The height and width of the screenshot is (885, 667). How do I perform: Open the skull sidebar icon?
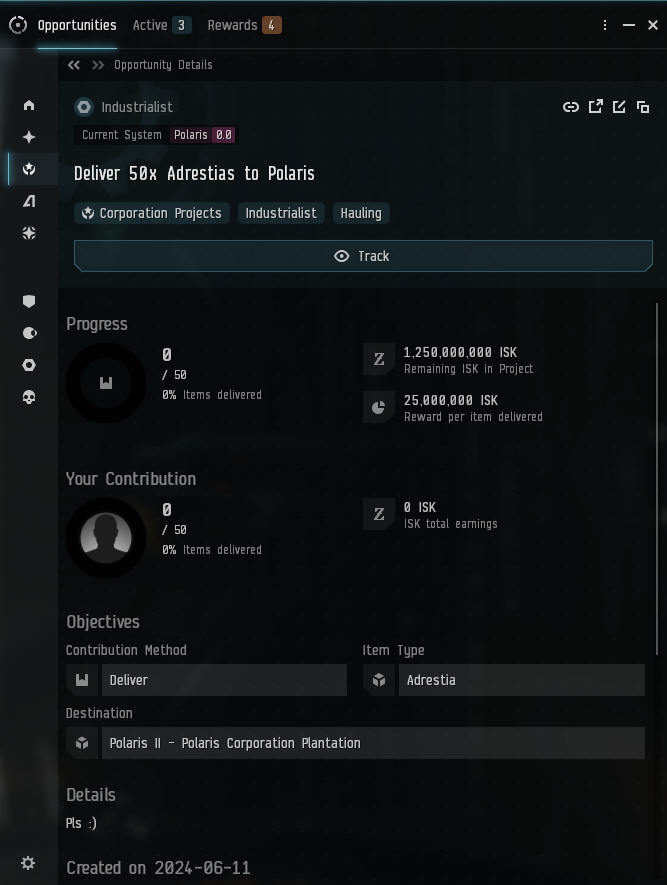29,397
